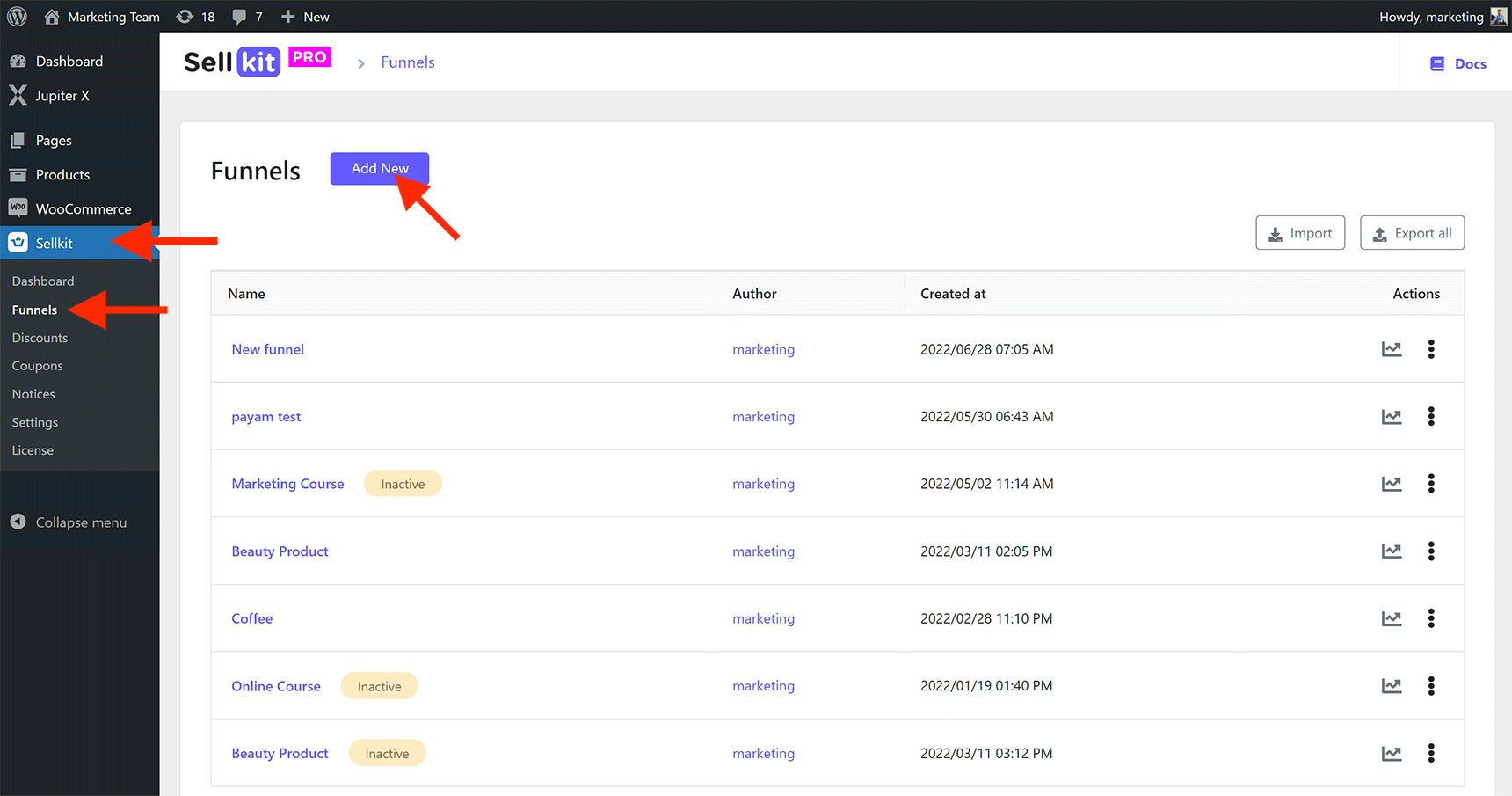Image resolution: width=1512 pixels, height=796 pixels.
Task: Open the License submenu item
Action: click(x=33, y=450)
